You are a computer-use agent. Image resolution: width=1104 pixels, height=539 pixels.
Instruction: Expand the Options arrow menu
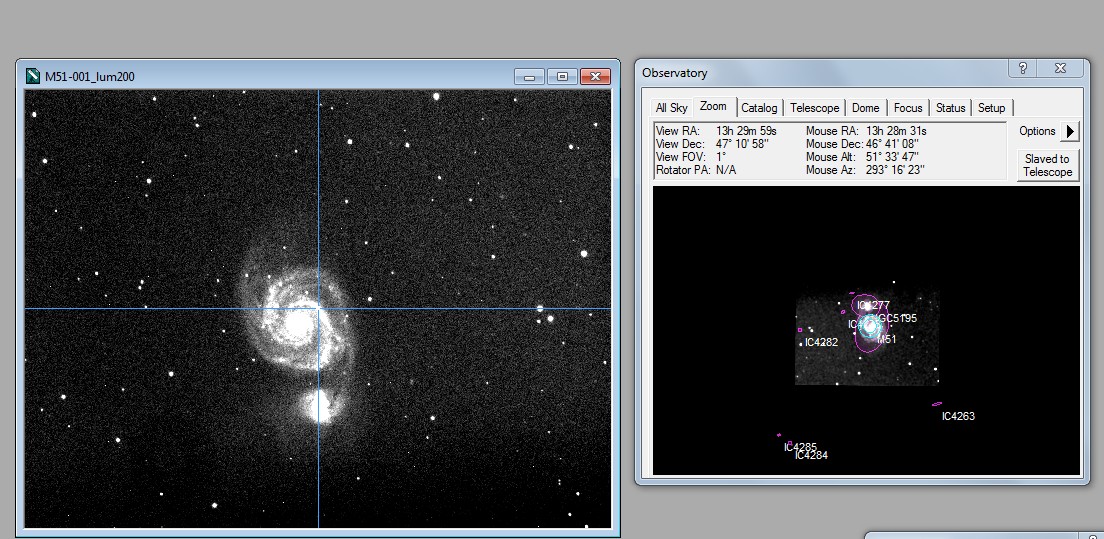pyautogui.click(x=1070, y=131)
